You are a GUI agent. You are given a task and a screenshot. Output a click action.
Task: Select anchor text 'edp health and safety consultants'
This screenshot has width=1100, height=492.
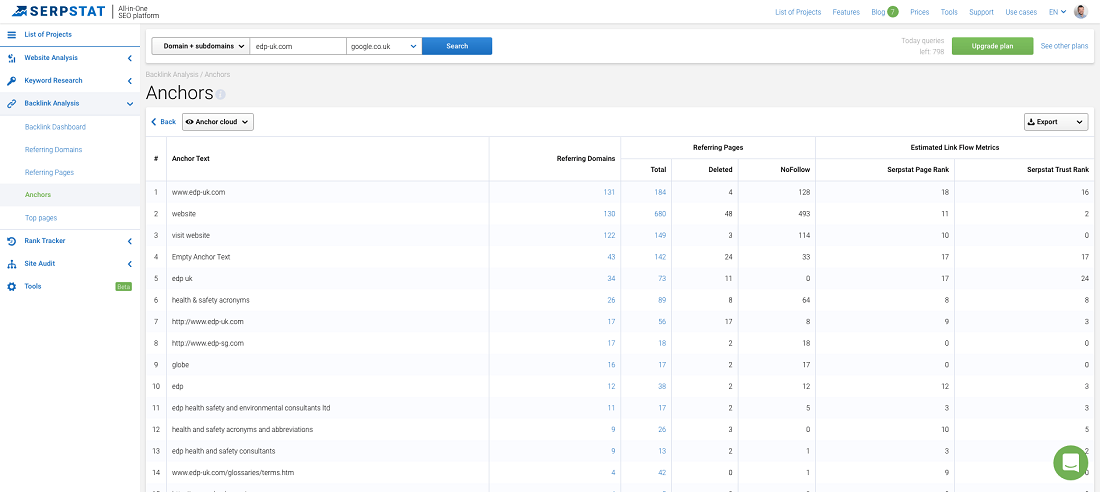pos(223,451)
